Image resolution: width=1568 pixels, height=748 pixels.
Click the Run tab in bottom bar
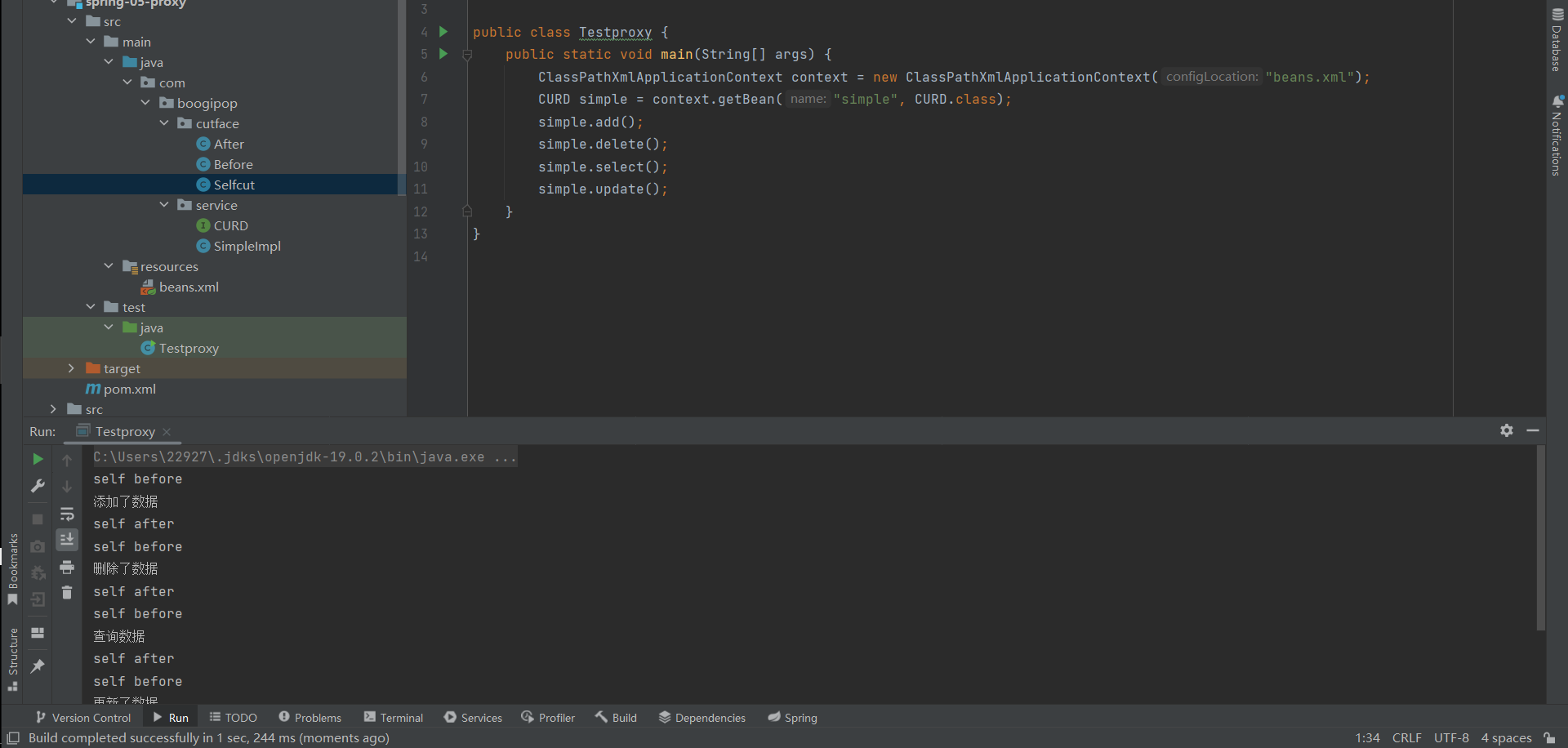coord(171,718)
